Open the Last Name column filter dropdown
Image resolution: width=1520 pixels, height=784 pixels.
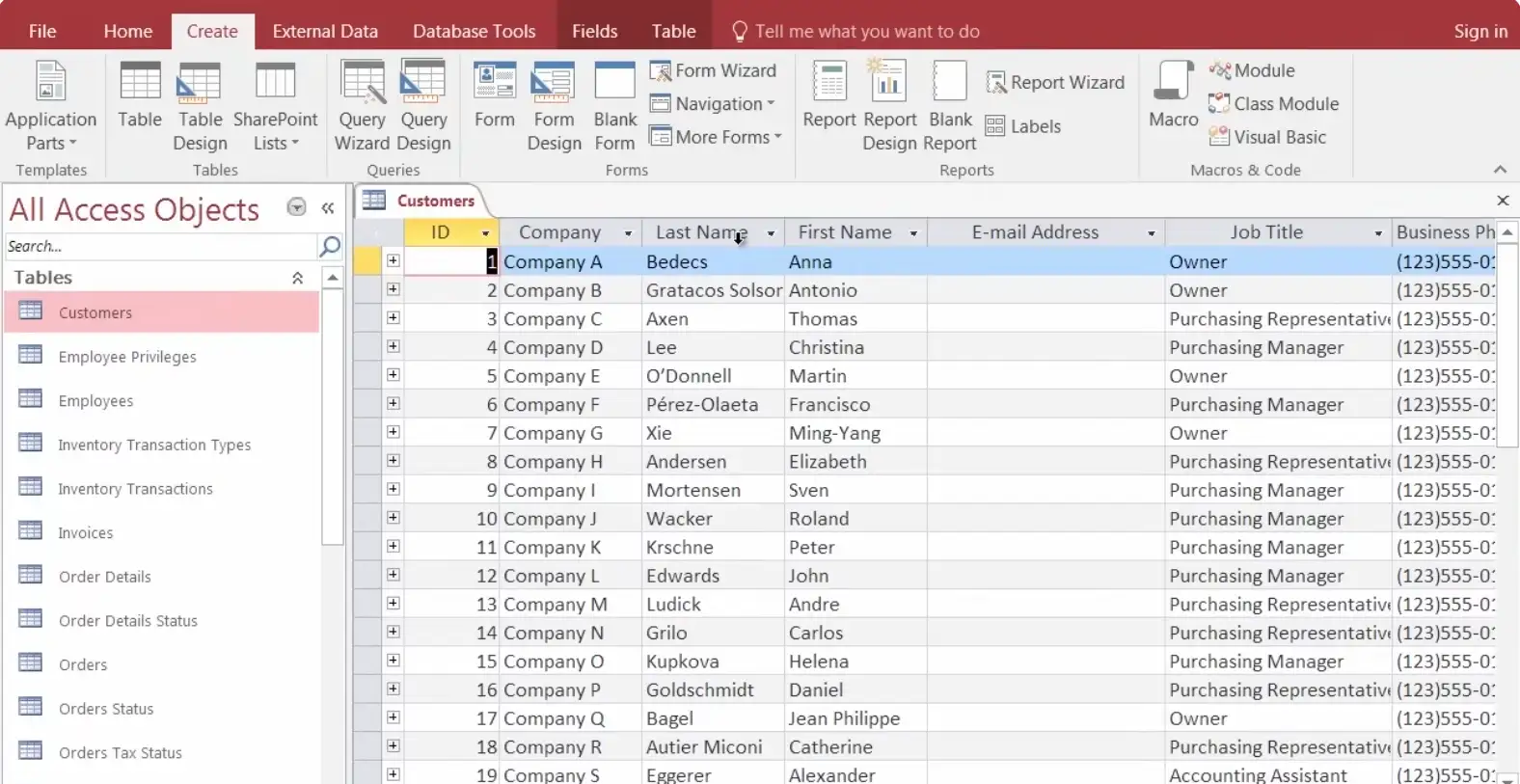click(x=771, y=233)
